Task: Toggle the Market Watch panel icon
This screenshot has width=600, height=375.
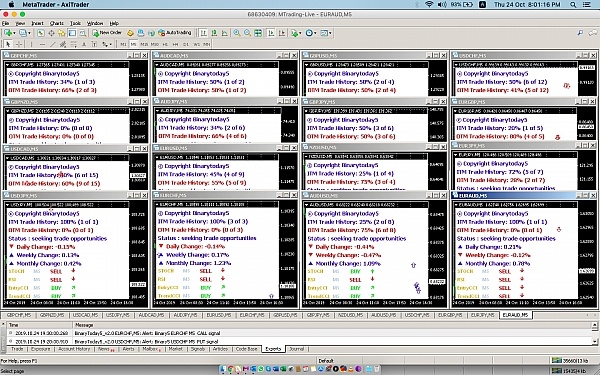Action: [41, 33]
